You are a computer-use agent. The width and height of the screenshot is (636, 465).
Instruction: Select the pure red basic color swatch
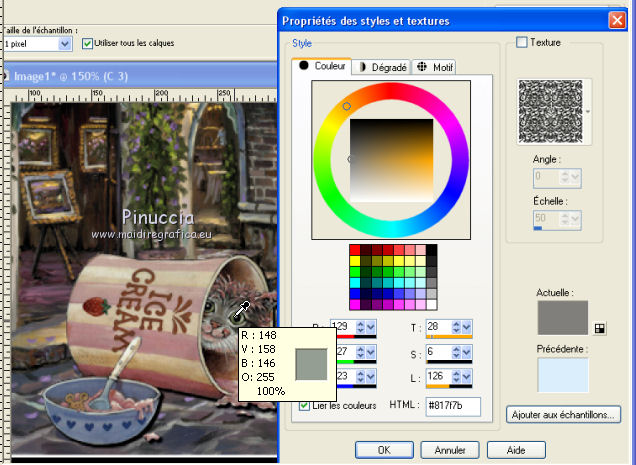(355, 250)
